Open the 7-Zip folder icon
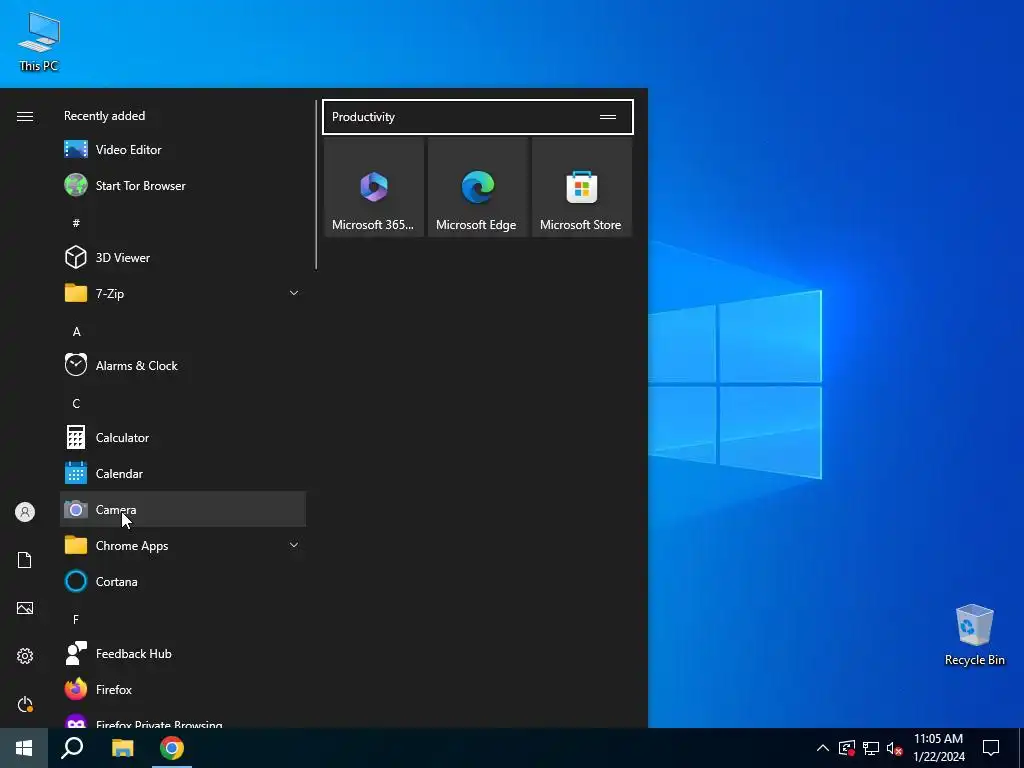1024x768 pixels. [x=76, y=293]
